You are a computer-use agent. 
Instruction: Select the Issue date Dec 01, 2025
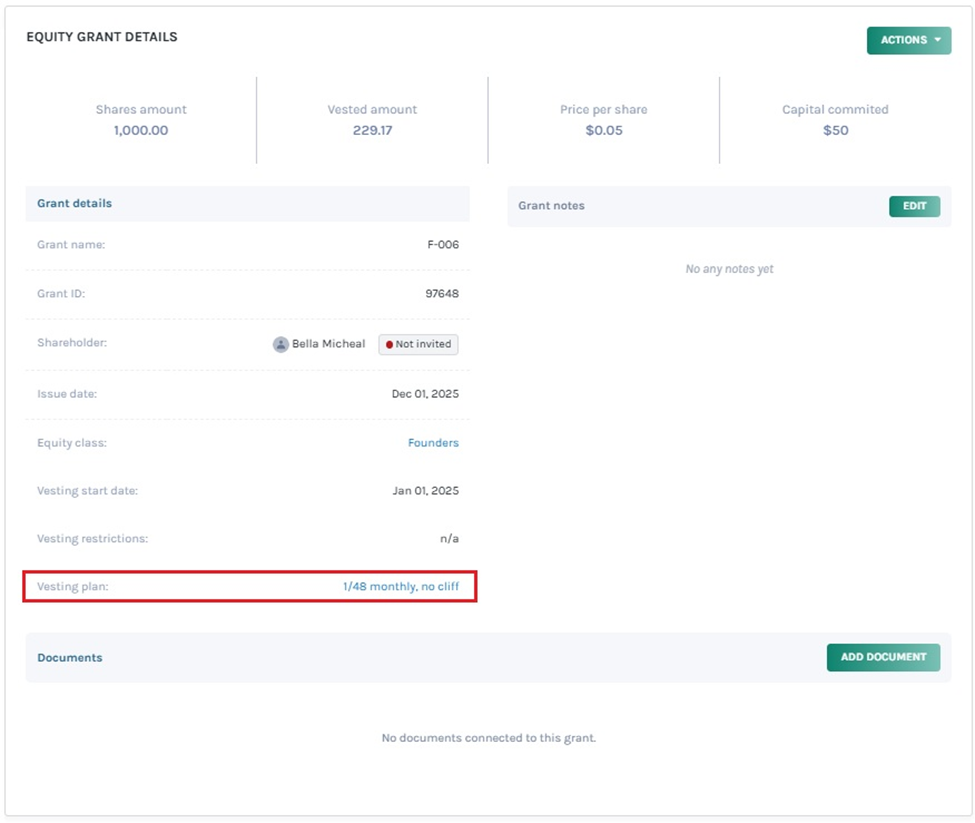(425, 394)
